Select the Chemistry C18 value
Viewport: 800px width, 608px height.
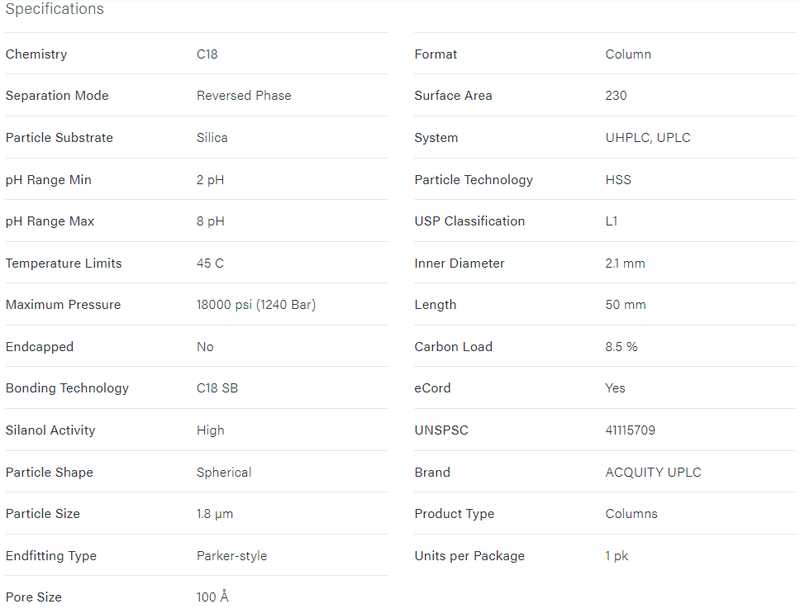[x=207, y=54]
